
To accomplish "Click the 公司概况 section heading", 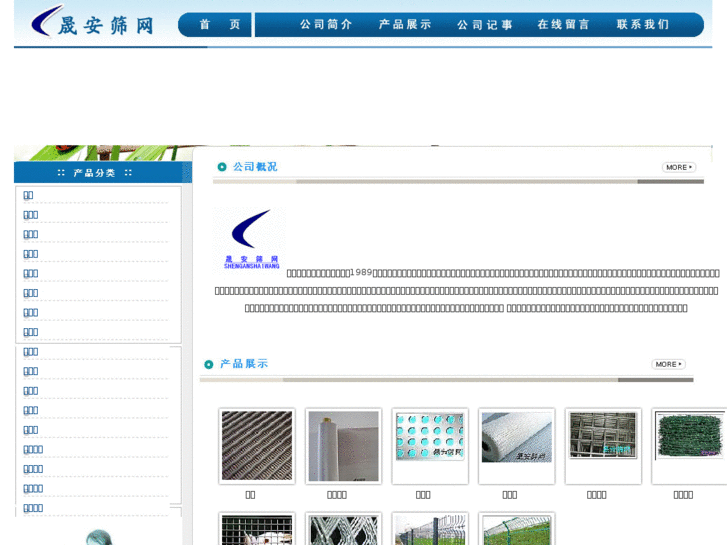I will tap(255, 167).
